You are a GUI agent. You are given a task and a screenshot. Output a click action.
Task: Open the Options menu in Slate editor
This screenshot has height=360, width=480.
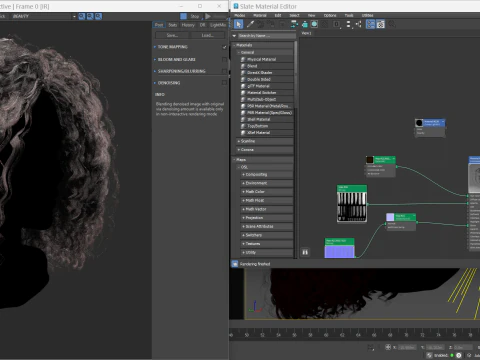[330, 15]
